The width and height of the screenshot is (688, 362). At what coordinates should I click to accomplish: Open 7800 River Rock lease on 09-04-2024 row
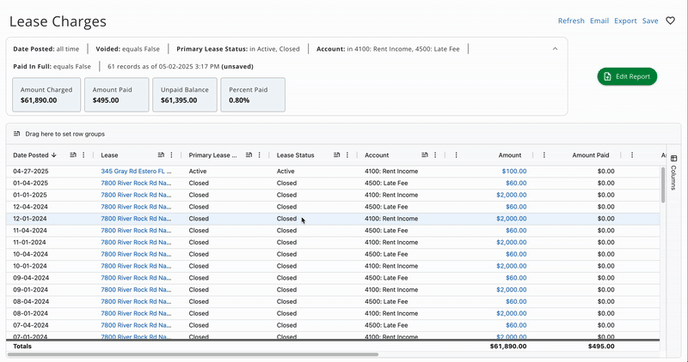click(136, 278)
